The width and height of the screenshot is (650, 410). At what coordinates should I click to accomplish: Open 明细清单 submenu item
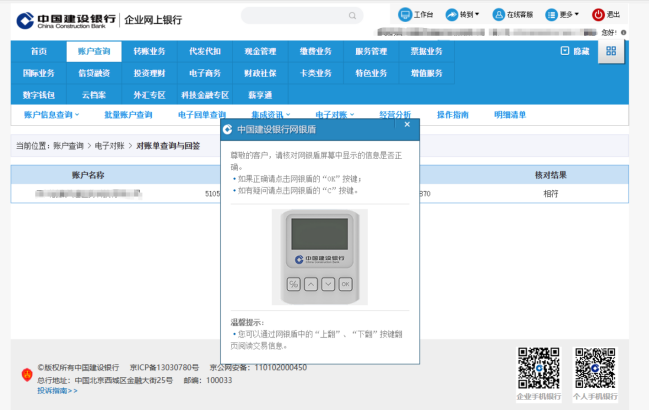[510, 115]
